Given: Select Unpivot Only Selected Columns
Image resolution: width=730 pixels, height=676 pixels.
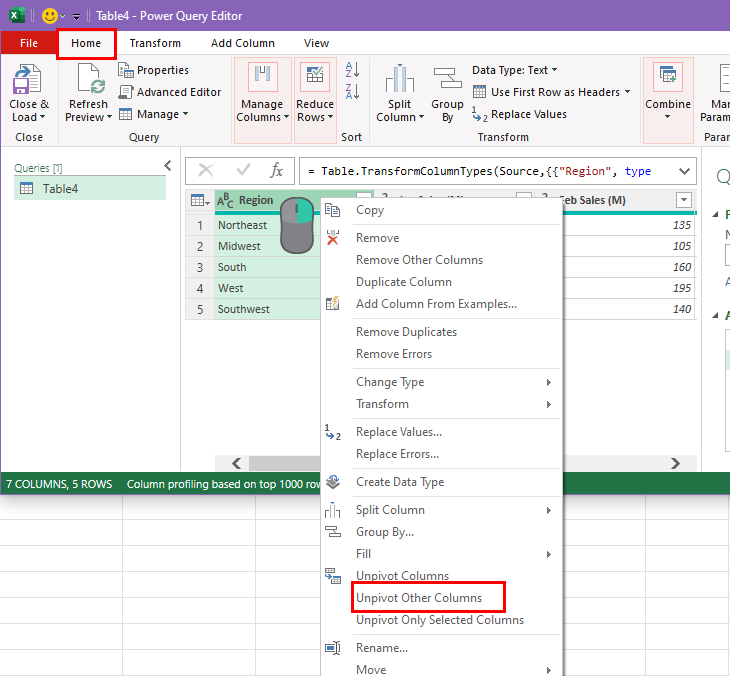Looking at the screenshot, I should (x=440, y=620).
